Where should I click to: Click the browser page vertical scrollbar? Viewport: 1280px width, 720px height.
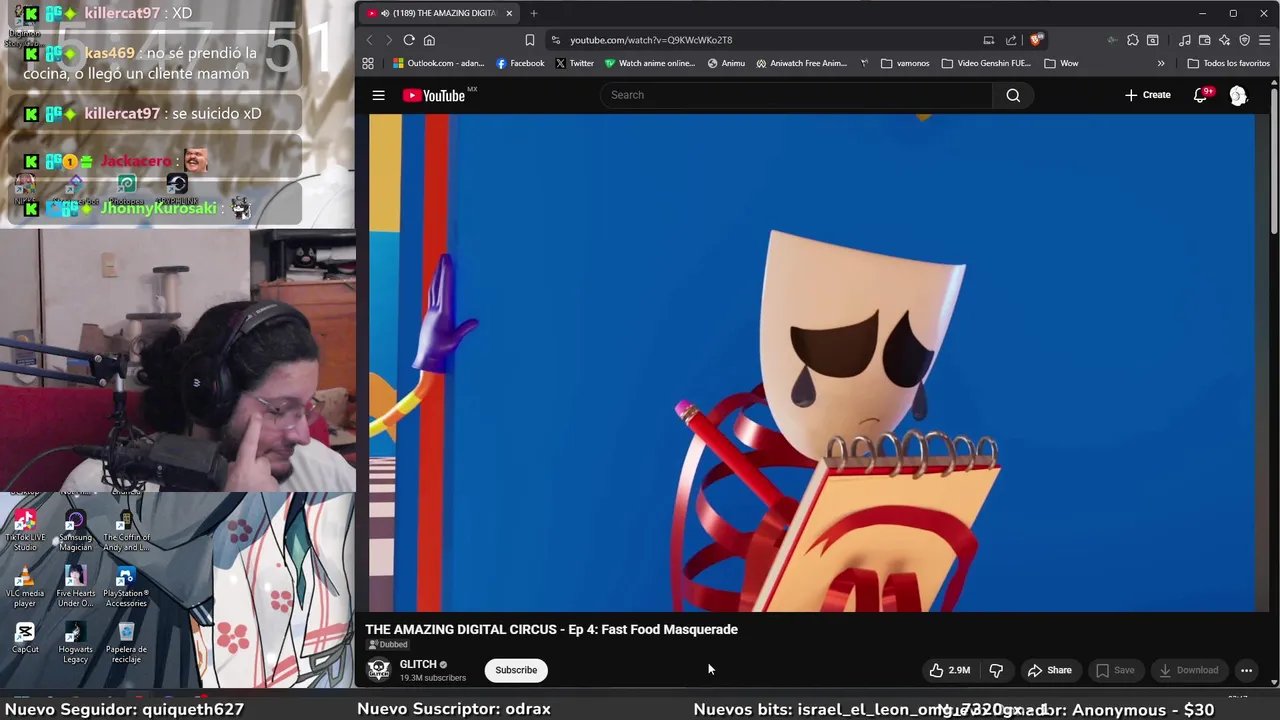coord(1274,162)
